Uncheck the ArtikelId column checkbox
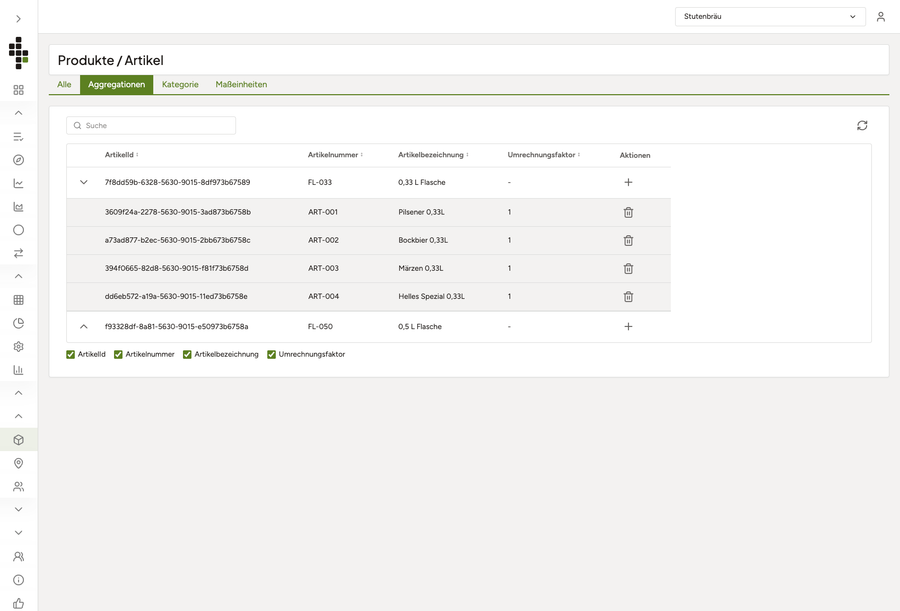Screen dimensions: 900x611 71,354
